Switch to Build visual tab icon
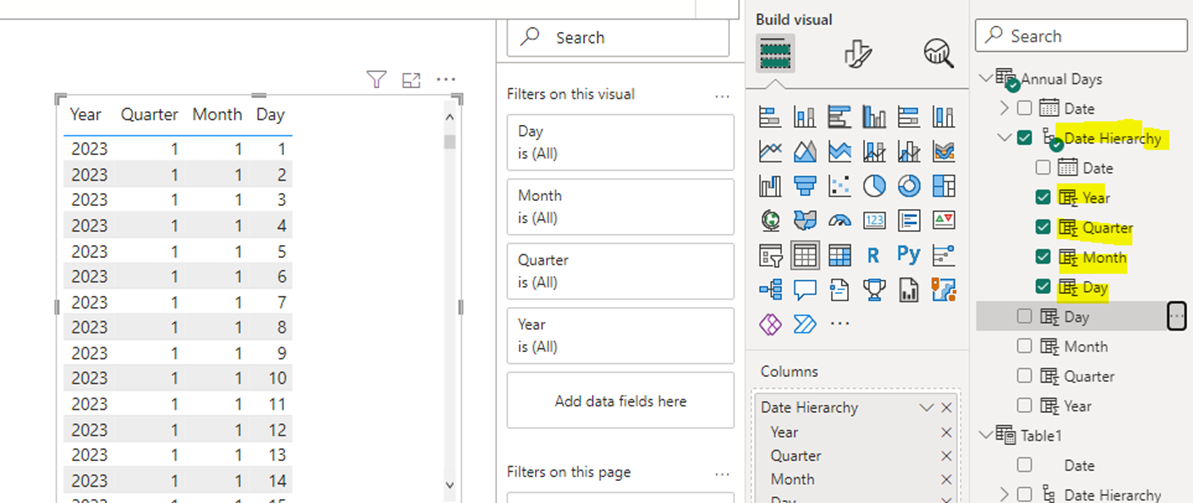The width and height of the screenshot is (1193, 503). (x=775, y=53)
